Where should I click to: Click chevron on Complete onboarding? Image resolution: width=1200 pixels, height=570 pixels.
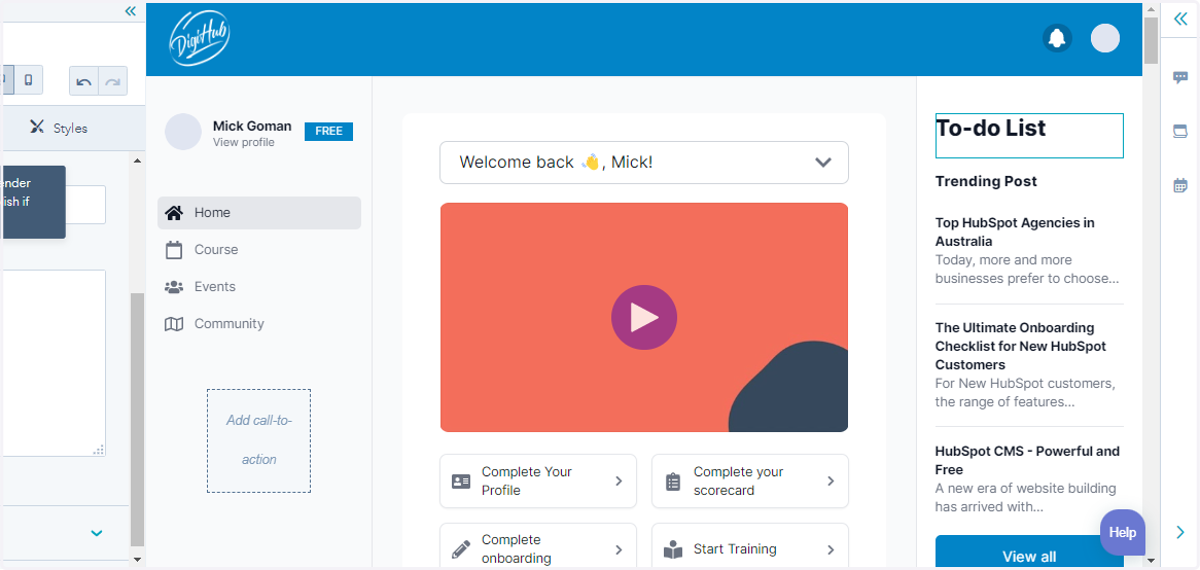click(x=619, y=549)
